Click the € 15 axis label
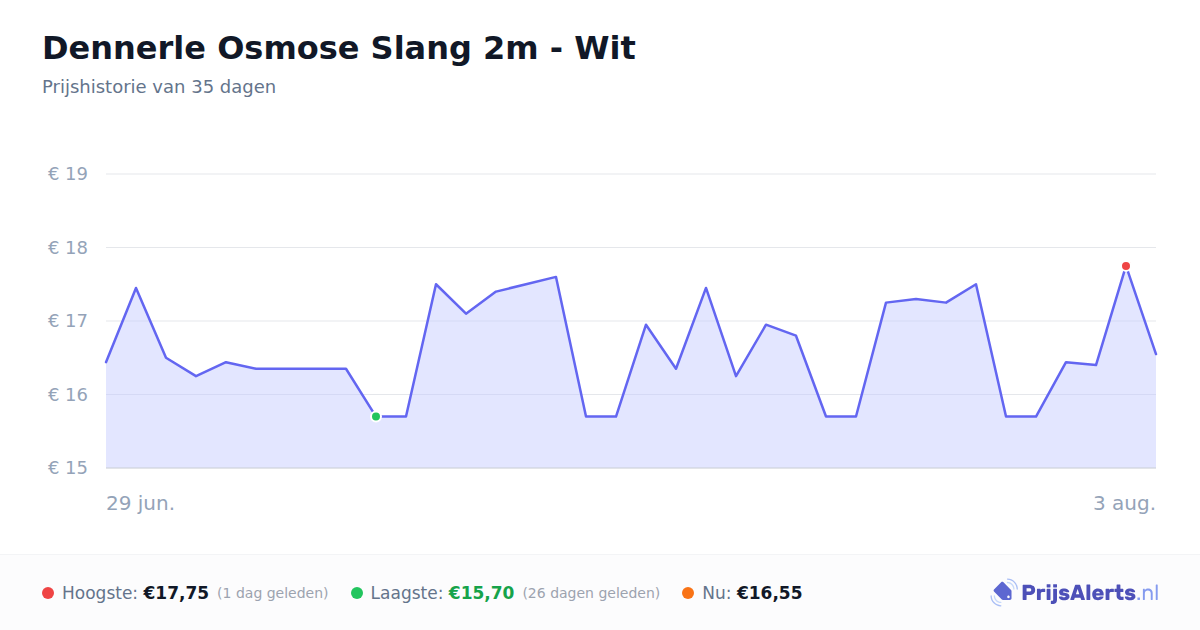 [68, 468]
